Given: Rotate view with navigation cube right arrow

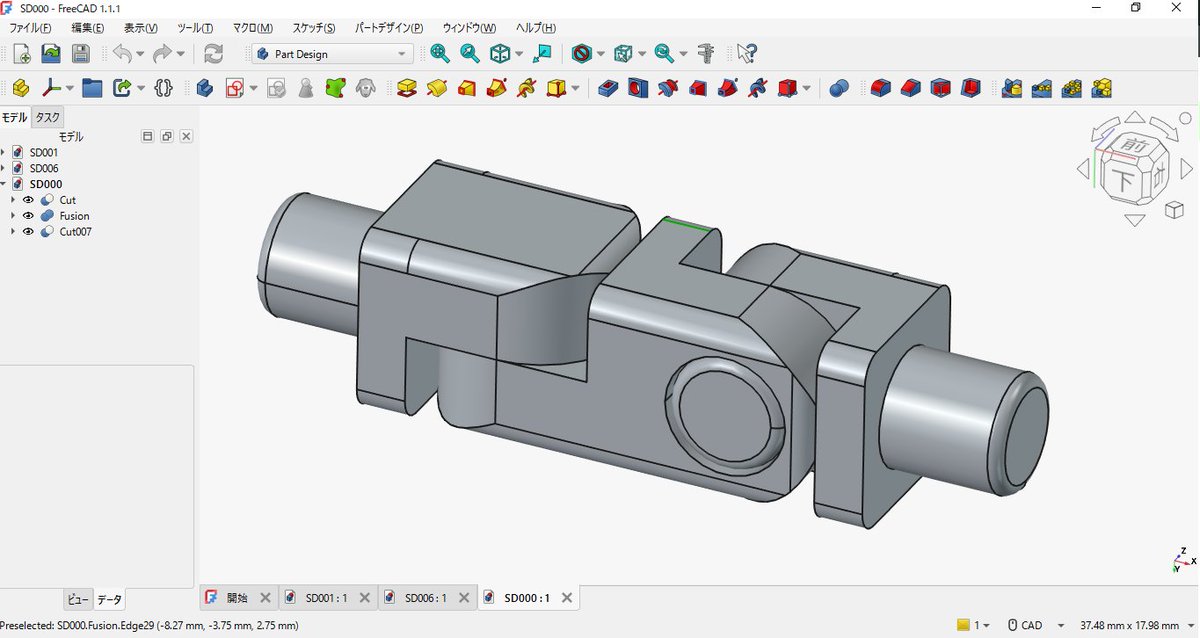Looking at the screenshot, I should pyautogui.click(x=1186, y=171).
